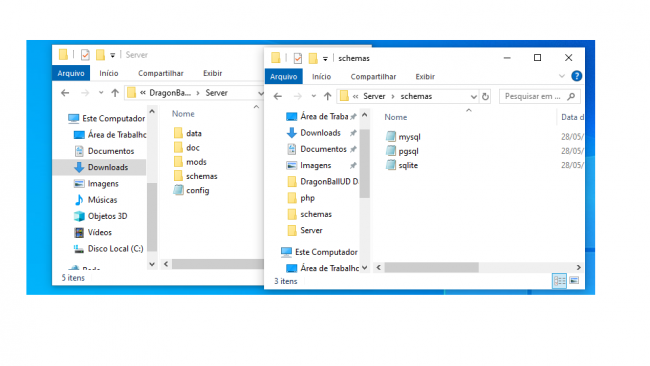This screenshot has width=650, height=366.
Task: Click right arrow of schemas horizontal scrollbar
Action: [579, 268]
